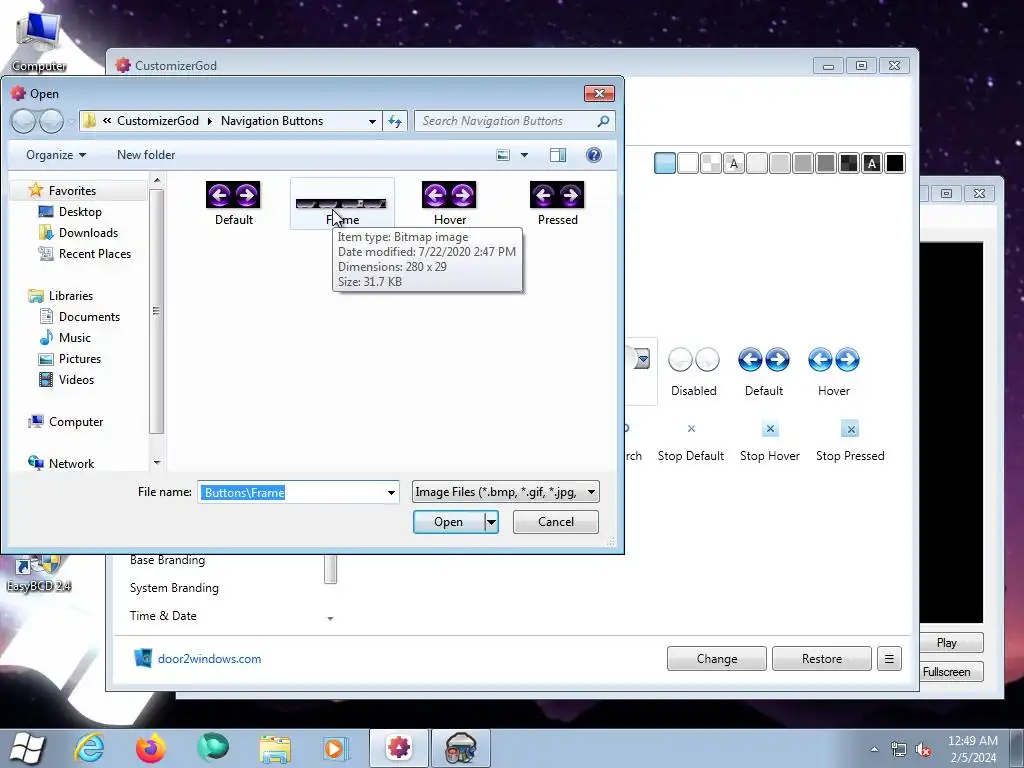This screenshot has width=1024, height=768.
Task: Open the view options dropdown arrow
Action: pos(524,155)
